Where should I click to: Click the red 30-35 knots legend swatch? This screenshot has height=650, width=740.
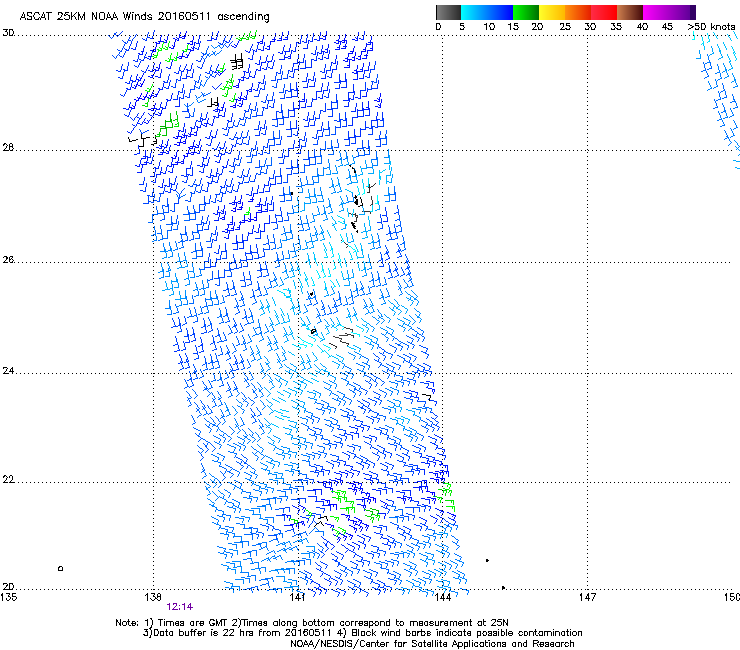604,12
